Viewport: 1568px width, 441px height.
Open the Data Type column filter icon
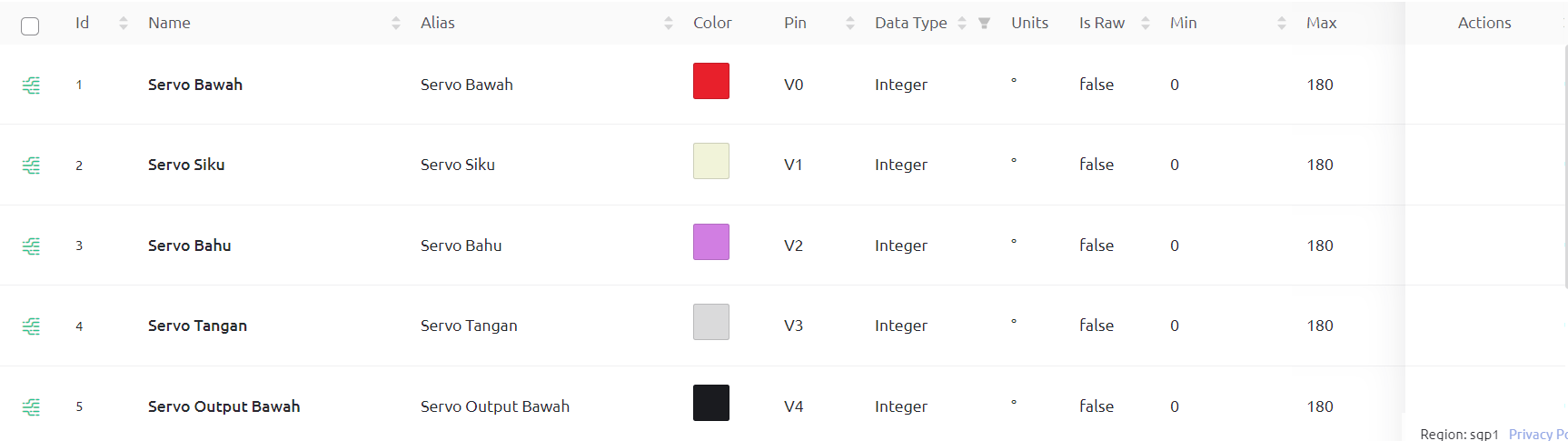point(984,24)
